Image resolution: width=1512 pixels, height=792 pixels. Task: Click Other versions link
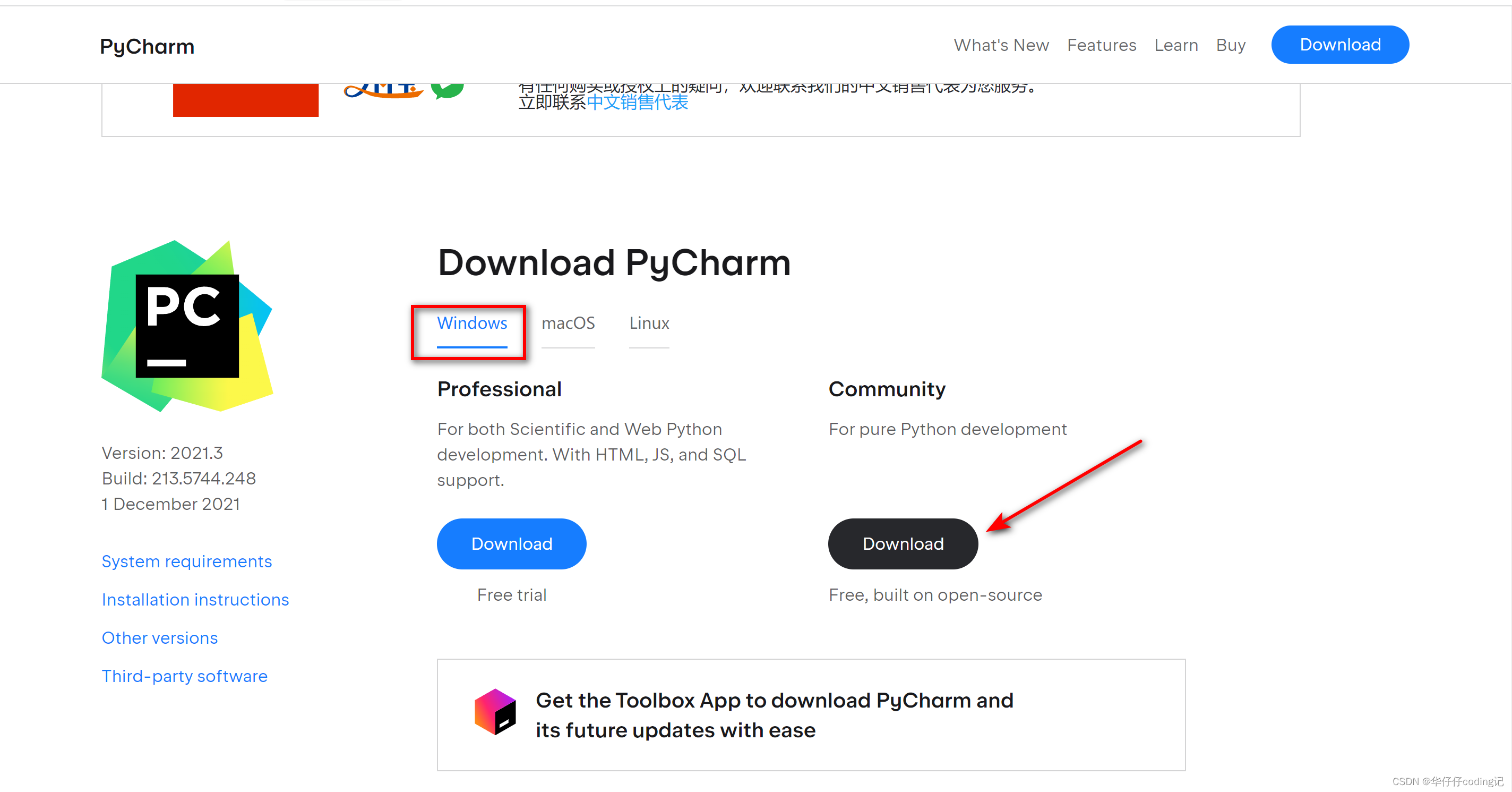[159, 636]
